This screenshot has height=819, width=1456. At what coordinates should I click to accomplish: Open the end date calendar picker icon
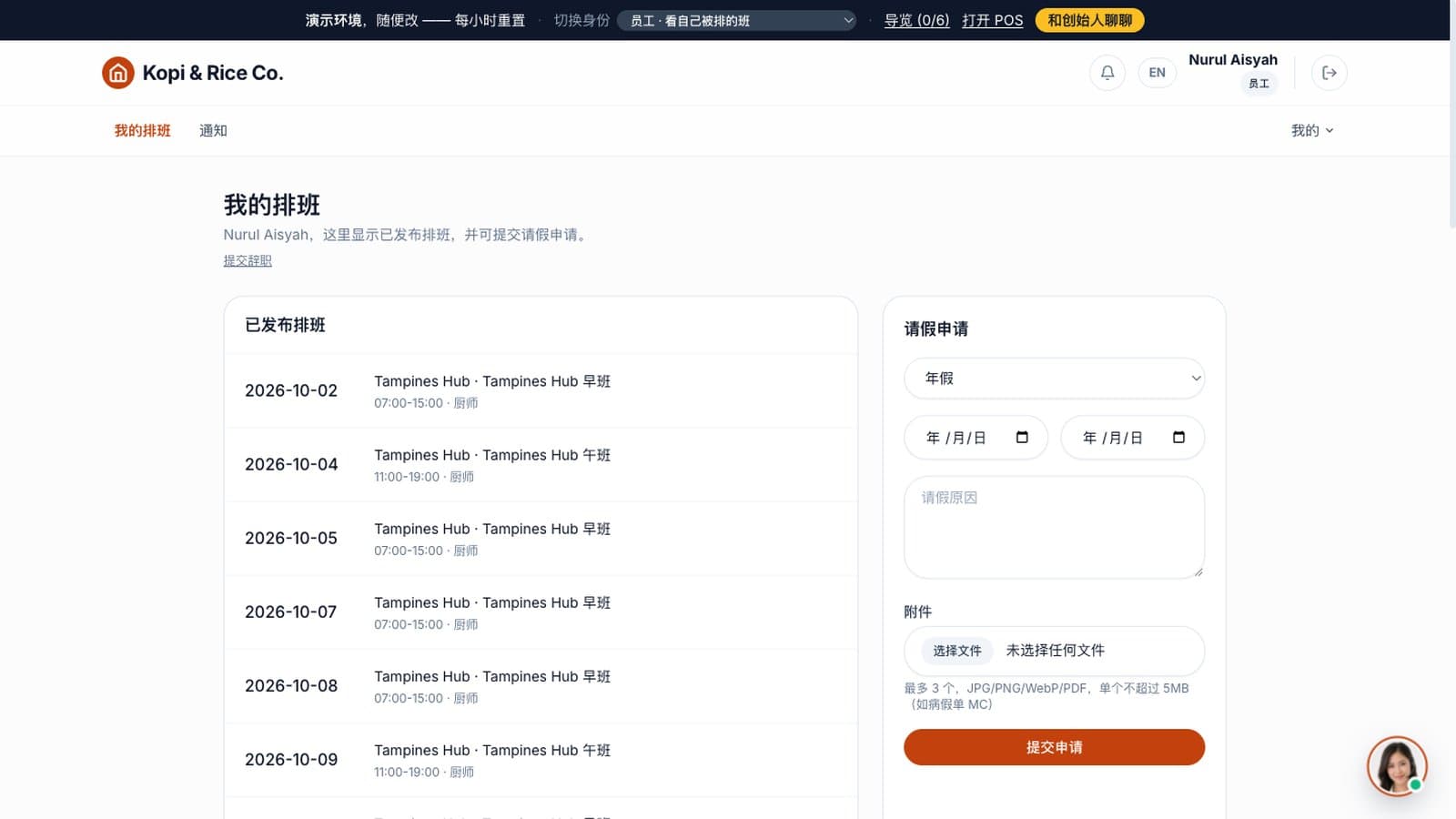pos(1178,438)
